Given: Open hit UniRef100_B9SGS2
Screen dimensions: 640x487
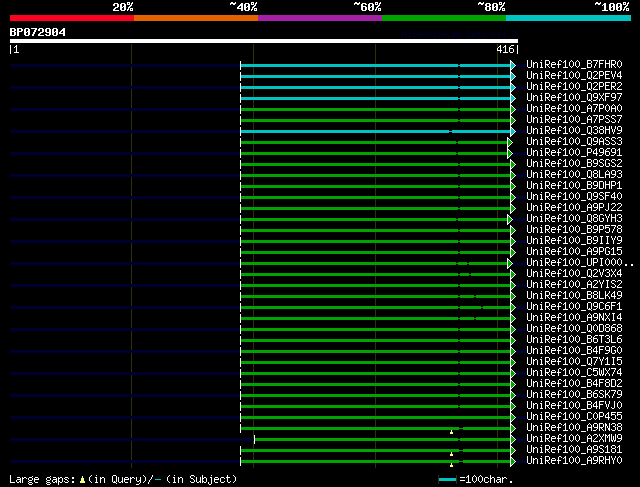Looking at the screenshot, I should point(574,164).
